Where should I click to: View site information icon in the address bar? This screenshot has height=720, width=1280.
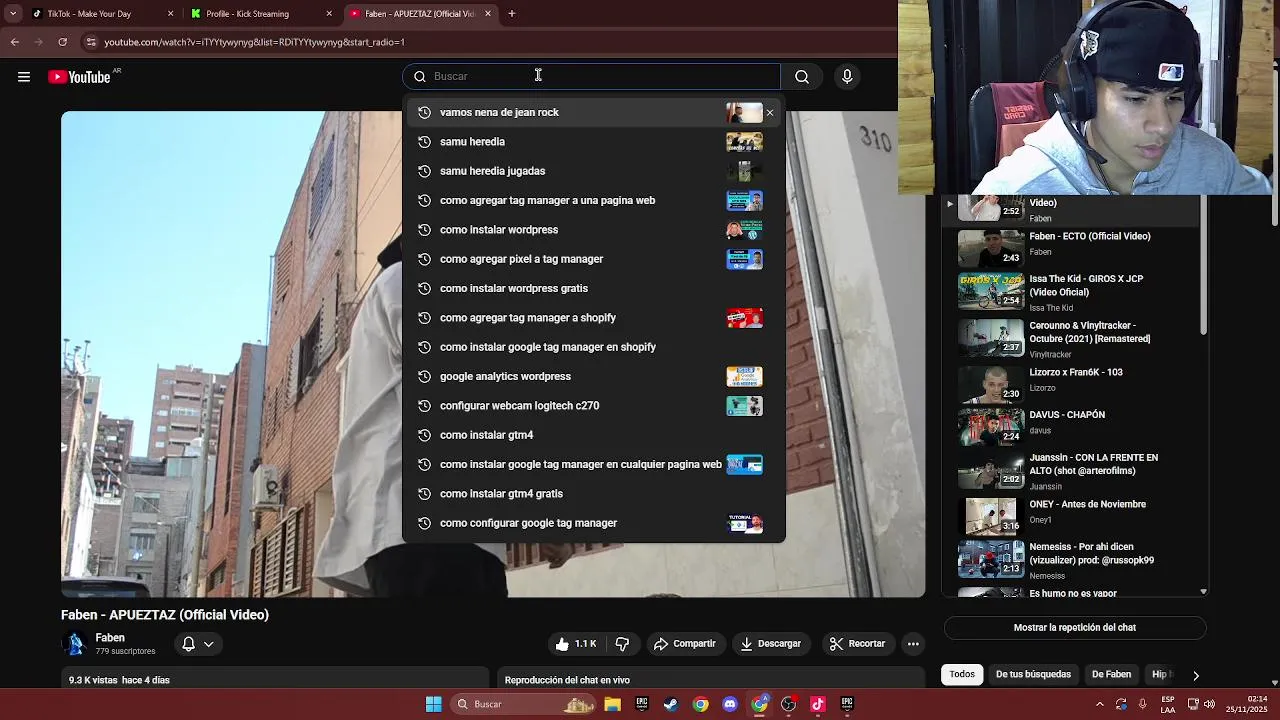click(x=91, y=42)
